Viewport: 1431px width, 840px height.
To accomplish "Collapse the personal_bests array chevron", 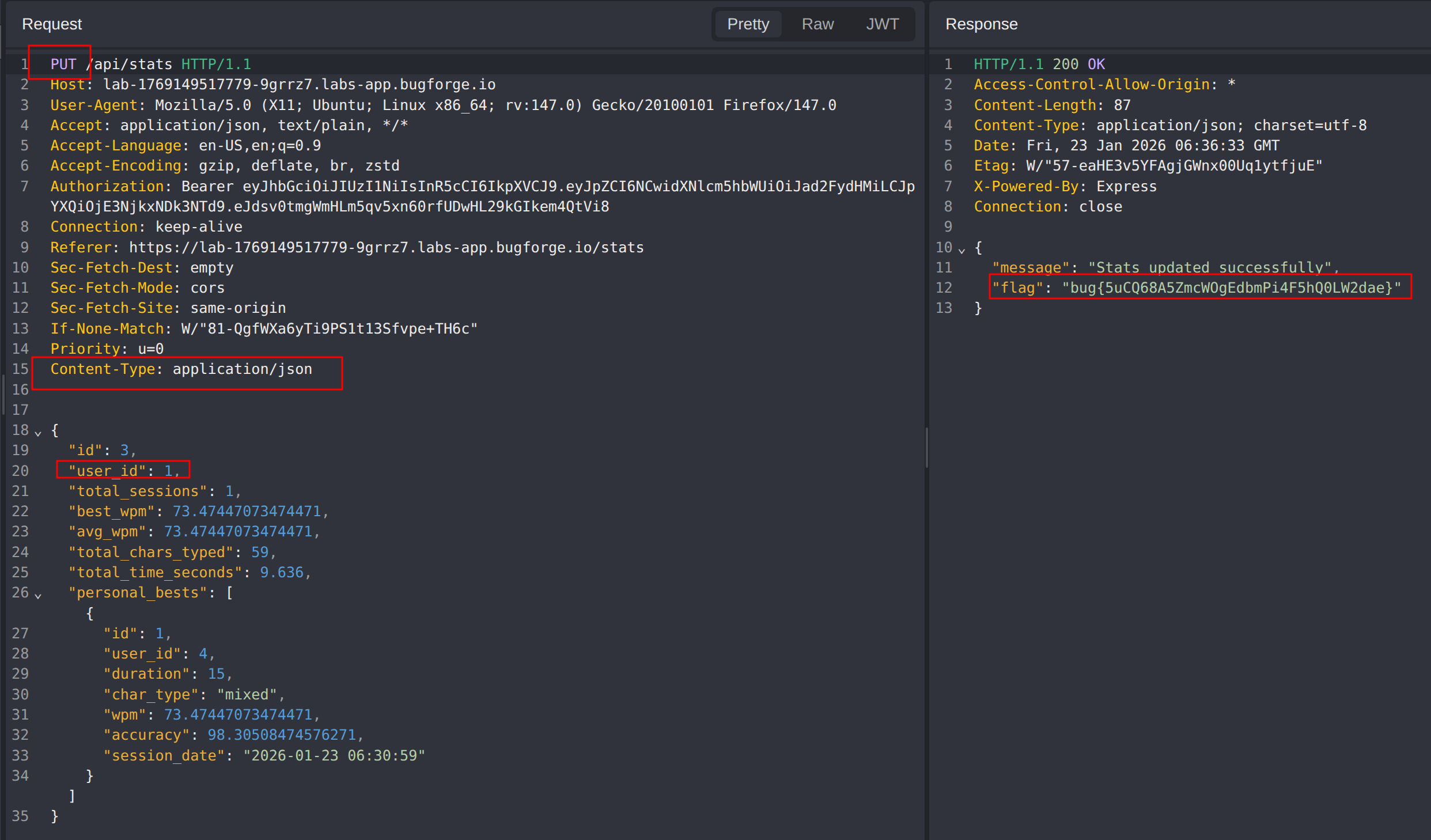I will pyautogui.click(x=38, y=595).
